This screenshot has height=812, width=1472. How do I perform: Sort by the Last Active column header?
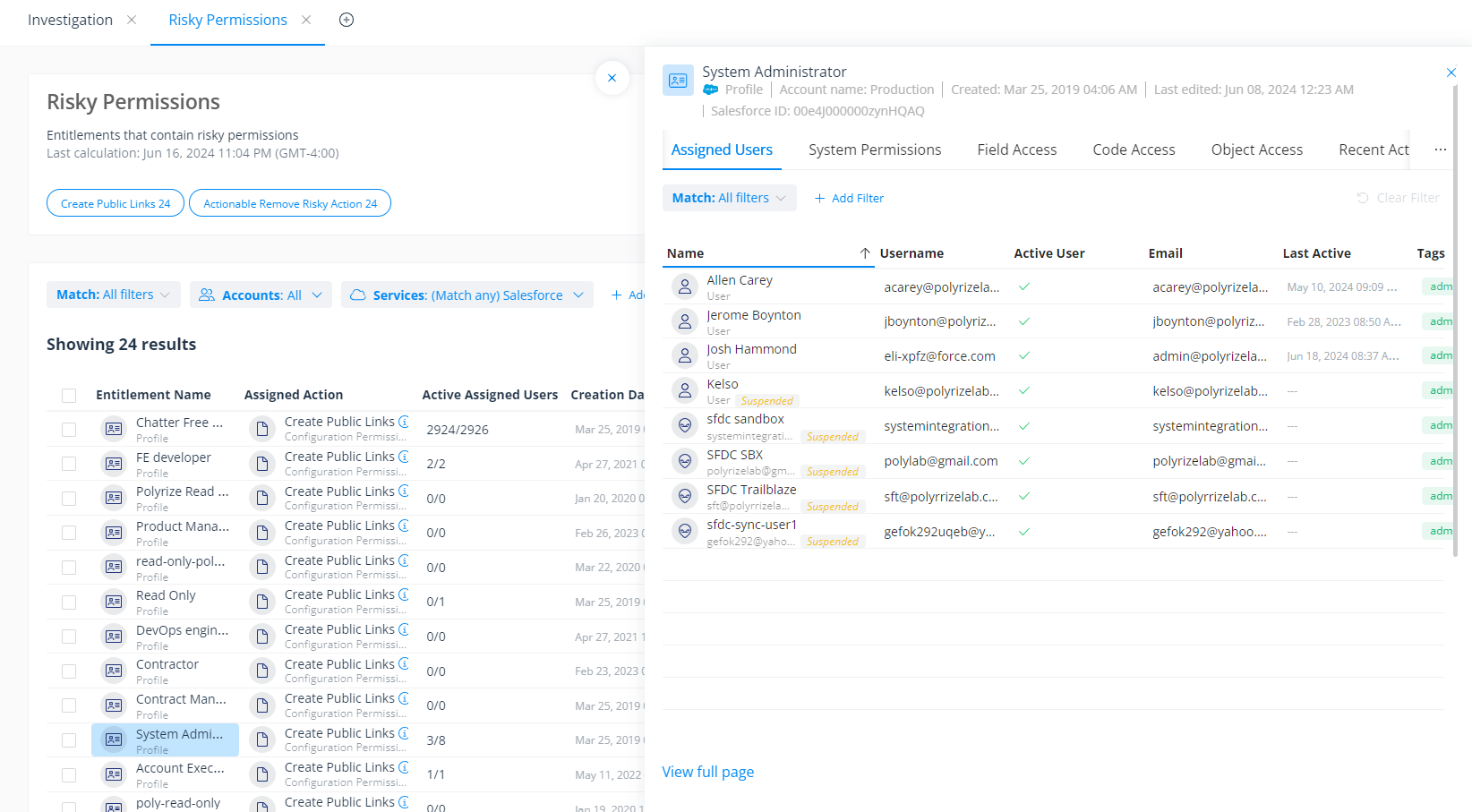point(1316,253)
